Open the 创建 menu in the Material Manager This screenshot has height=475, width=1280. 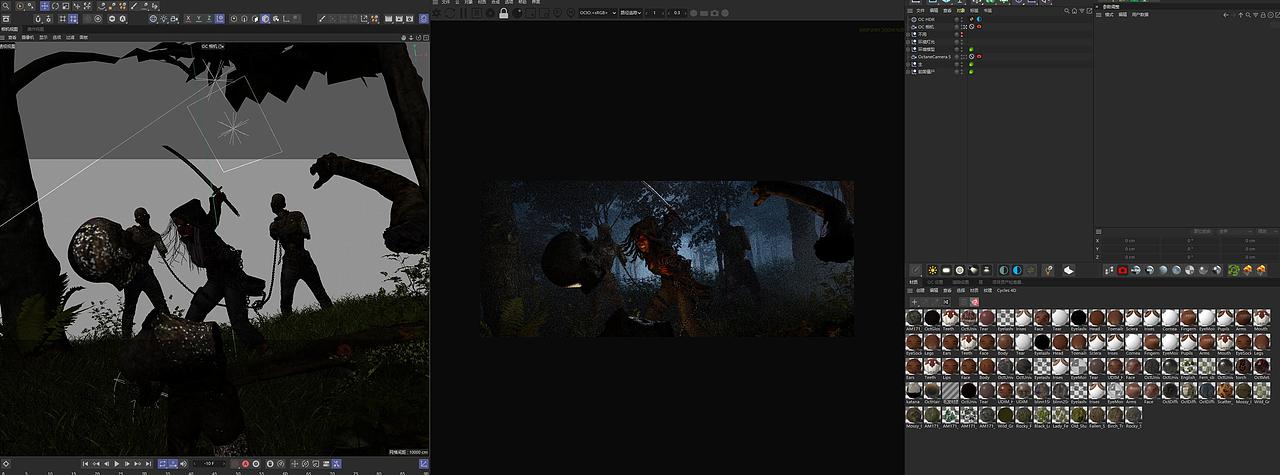click(x=920, y=290)
